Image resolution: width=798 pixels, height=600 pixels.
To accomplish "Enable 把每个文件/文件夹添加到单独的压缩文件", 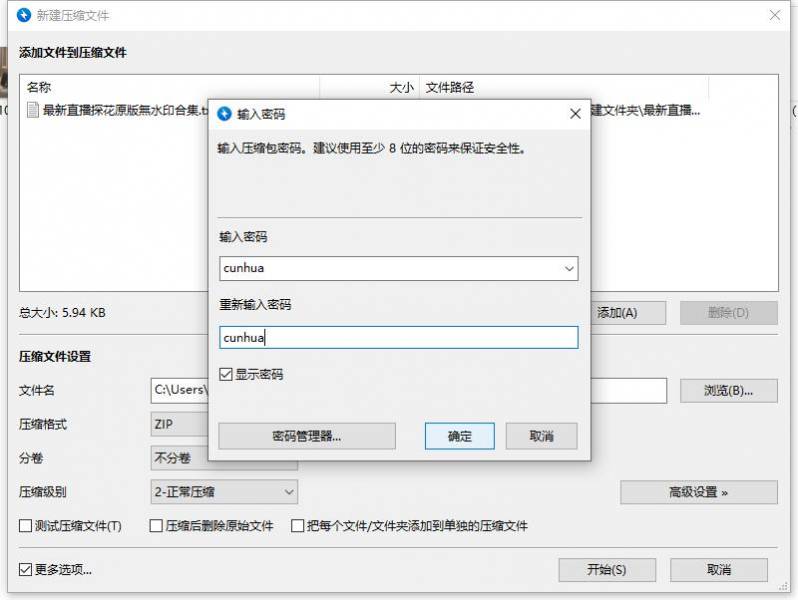I will 298,526.
